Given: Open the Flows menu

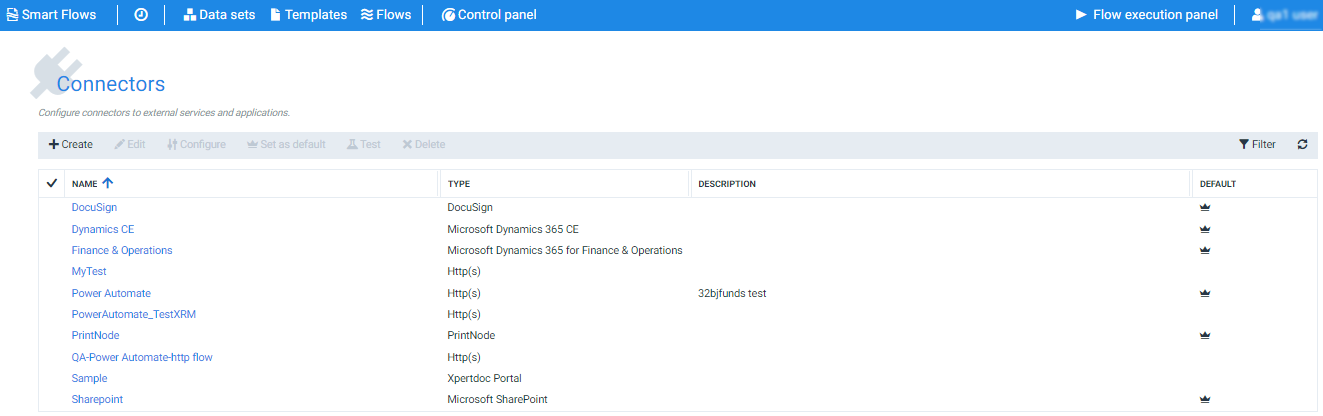Looking at the screenshot, I should coord(385,15).
